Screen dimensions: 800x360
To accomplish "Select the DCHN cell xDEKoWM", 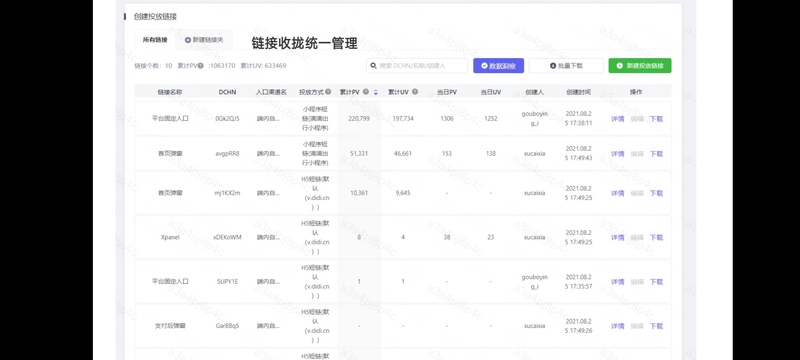I will [228, 238].
